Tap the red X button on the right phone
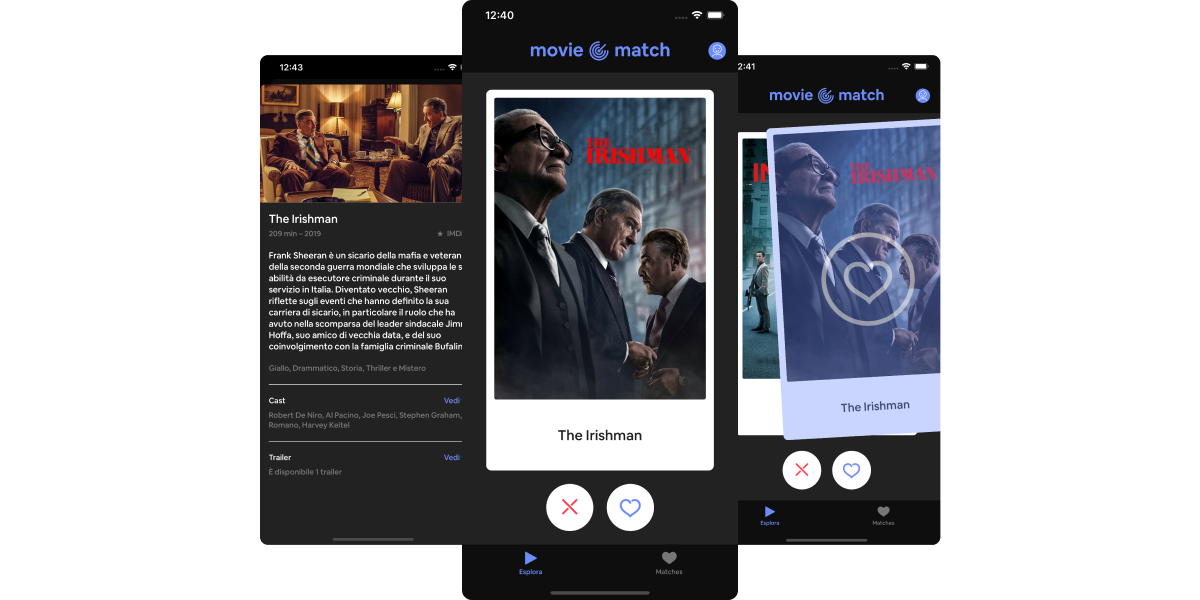 [x=801, y=469]
